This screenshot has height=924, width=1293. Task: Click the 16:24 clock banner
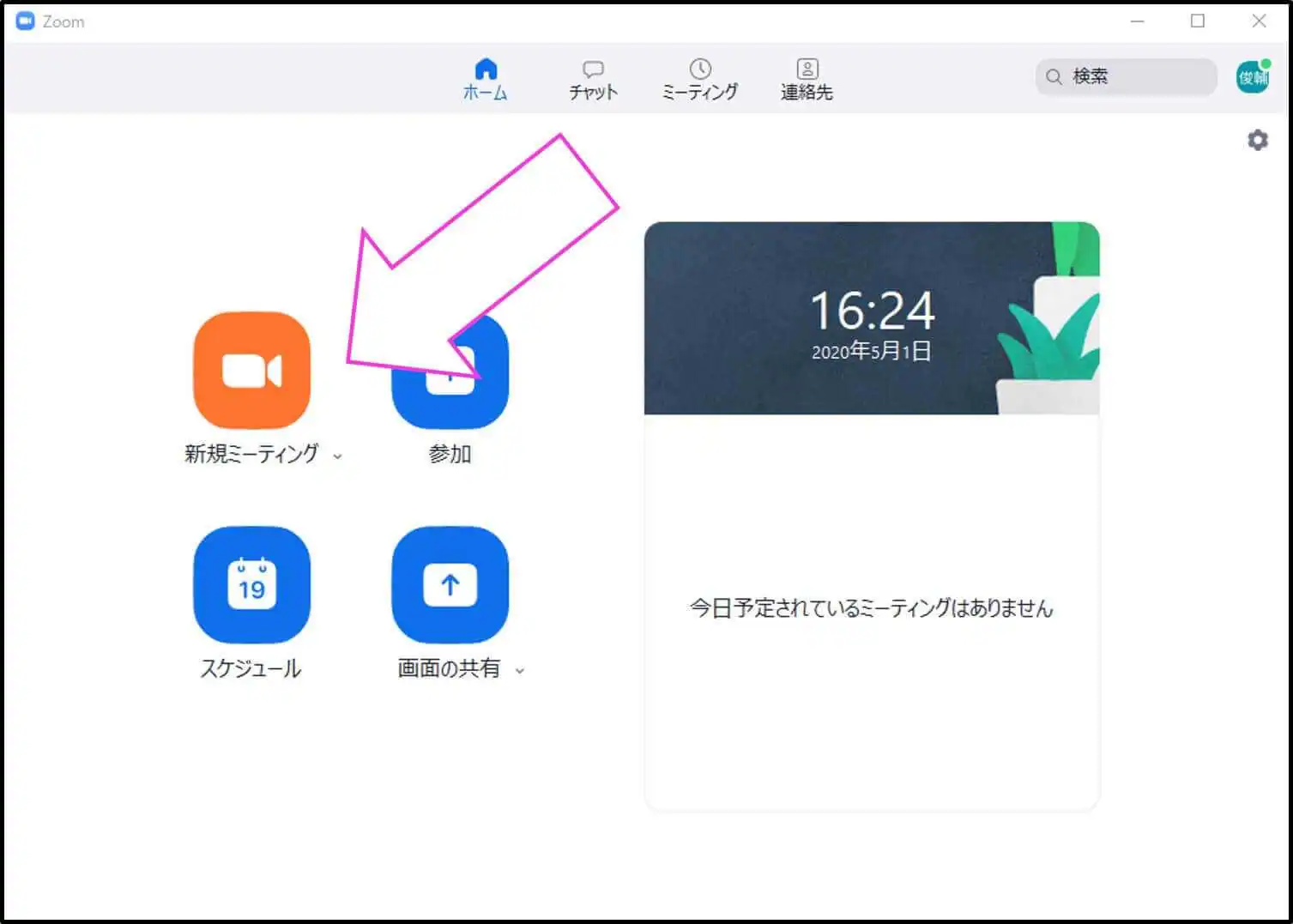(872, 318)
